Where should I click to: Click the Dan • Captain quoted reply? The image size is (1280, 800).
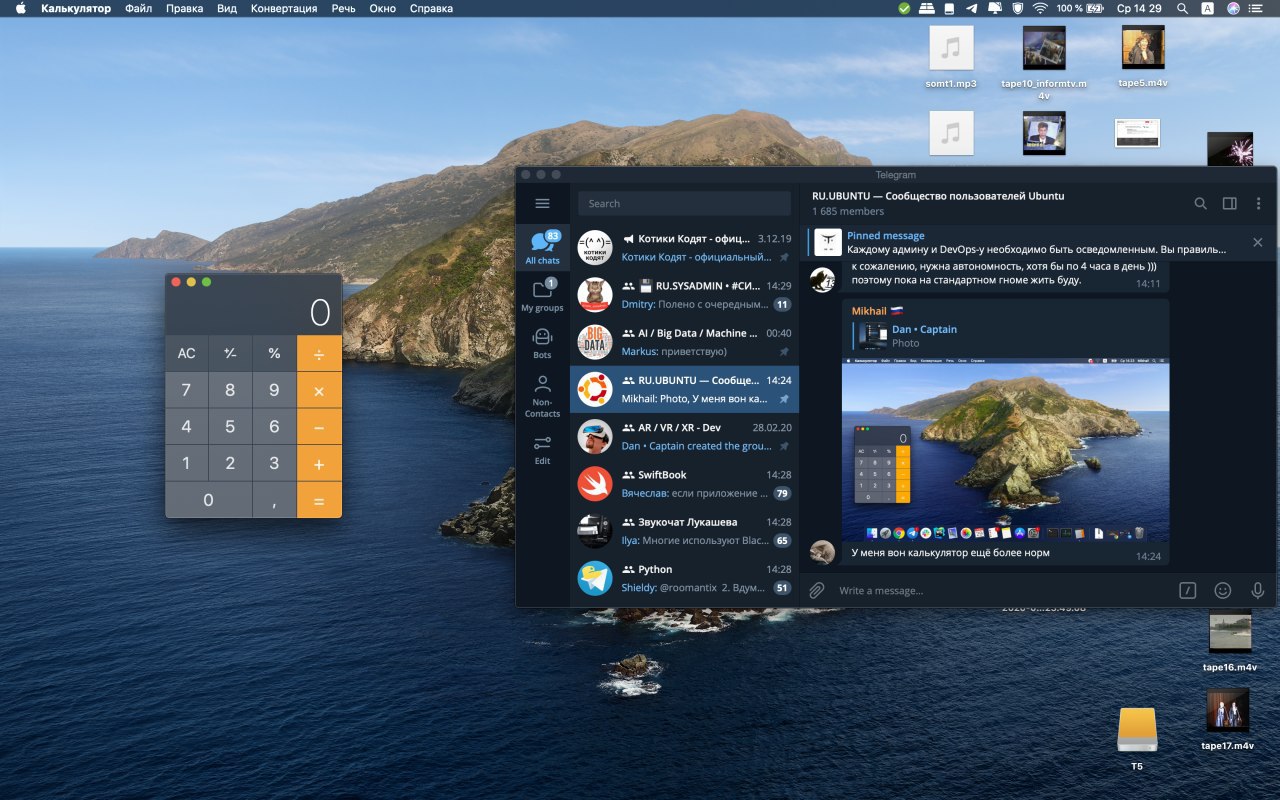[x=1005, y=336]
